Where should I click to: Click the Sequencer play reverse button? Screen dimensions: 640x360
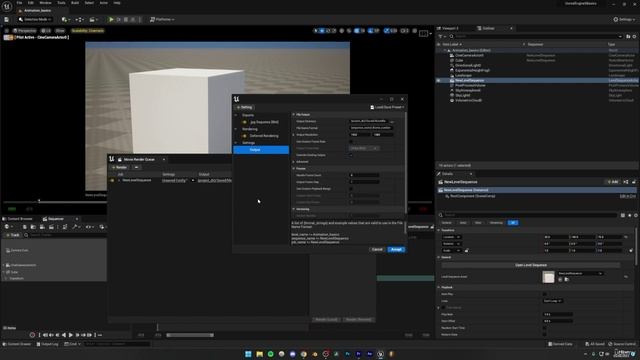coord(64,335)
